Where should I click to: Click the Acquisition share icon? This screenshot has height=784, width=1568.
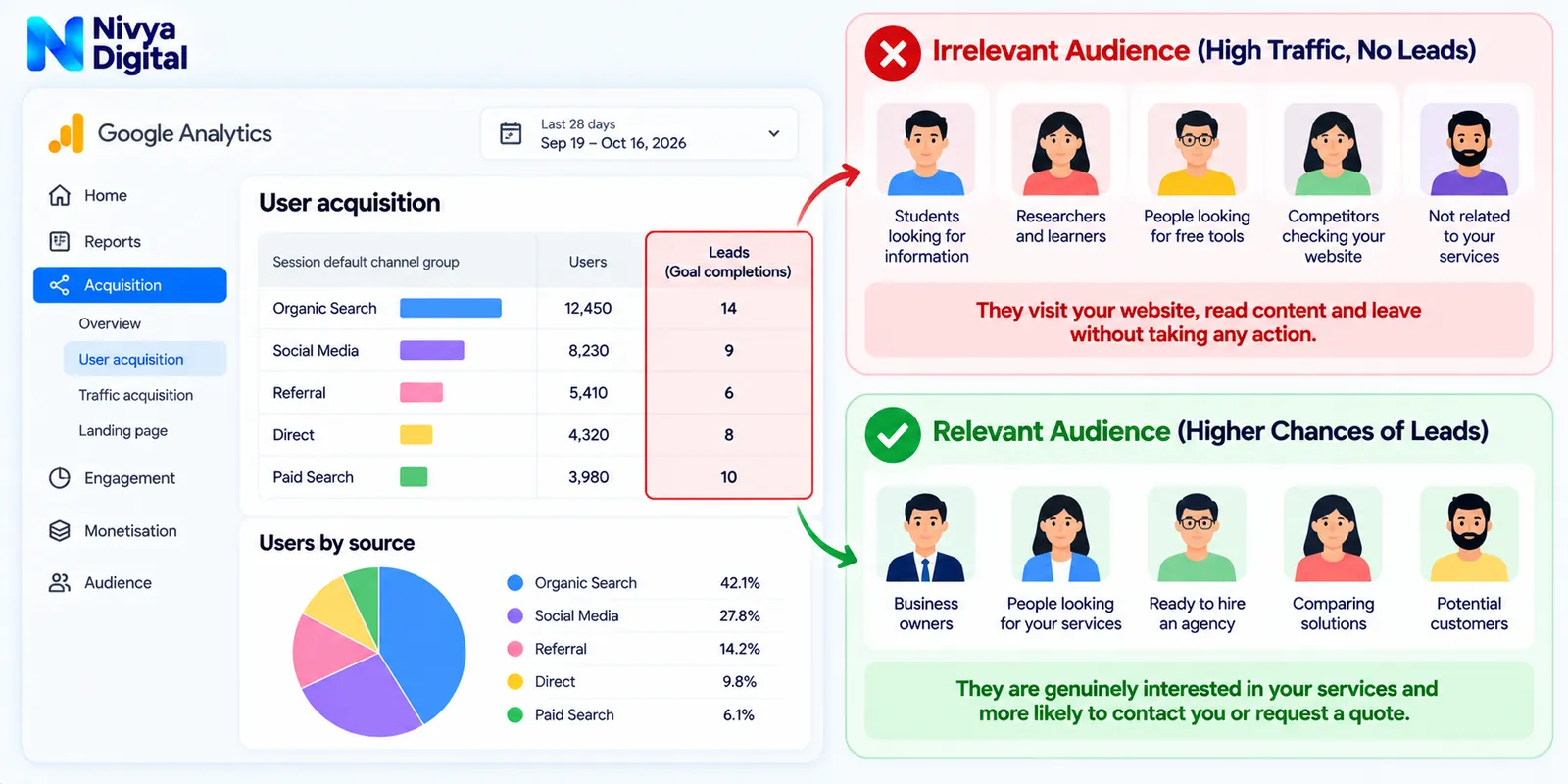pos(60,285)
